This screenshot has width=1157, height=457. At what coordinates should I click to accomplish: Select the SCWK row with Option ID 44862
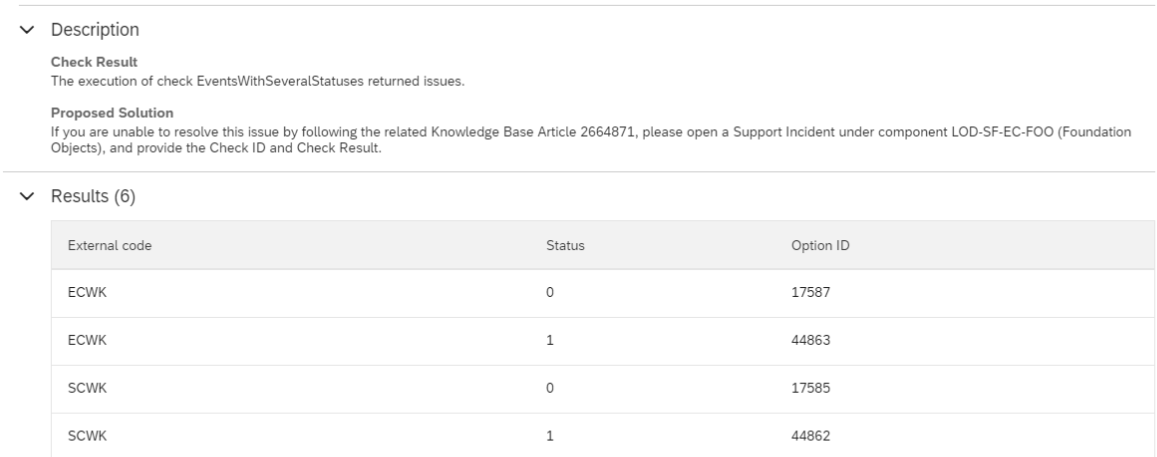pos(603,436)
